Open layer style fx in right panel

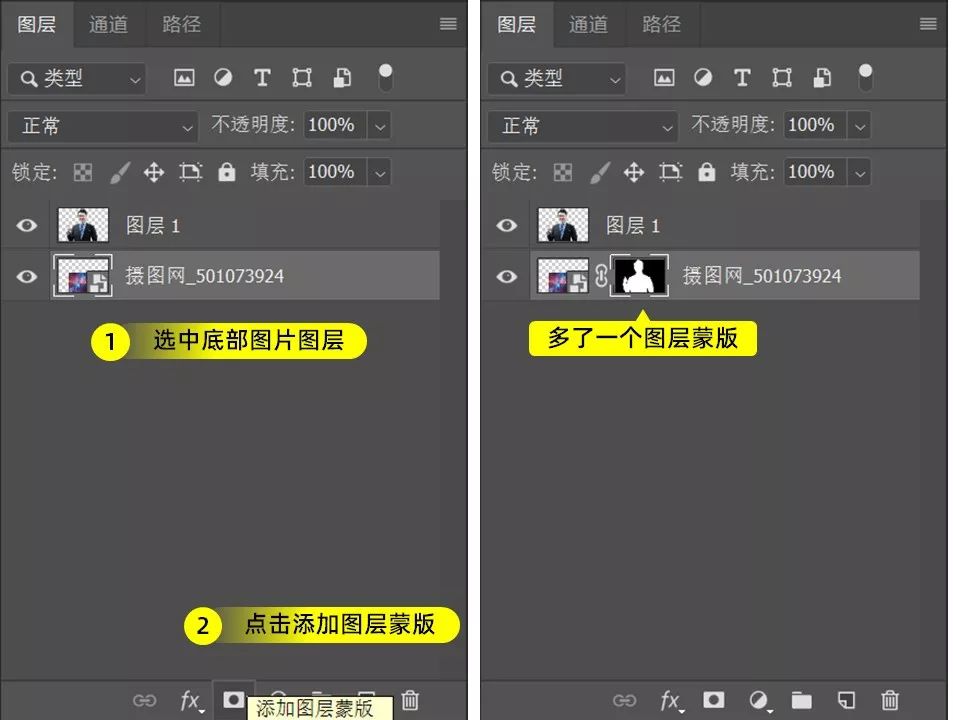(x=671, y=701)
